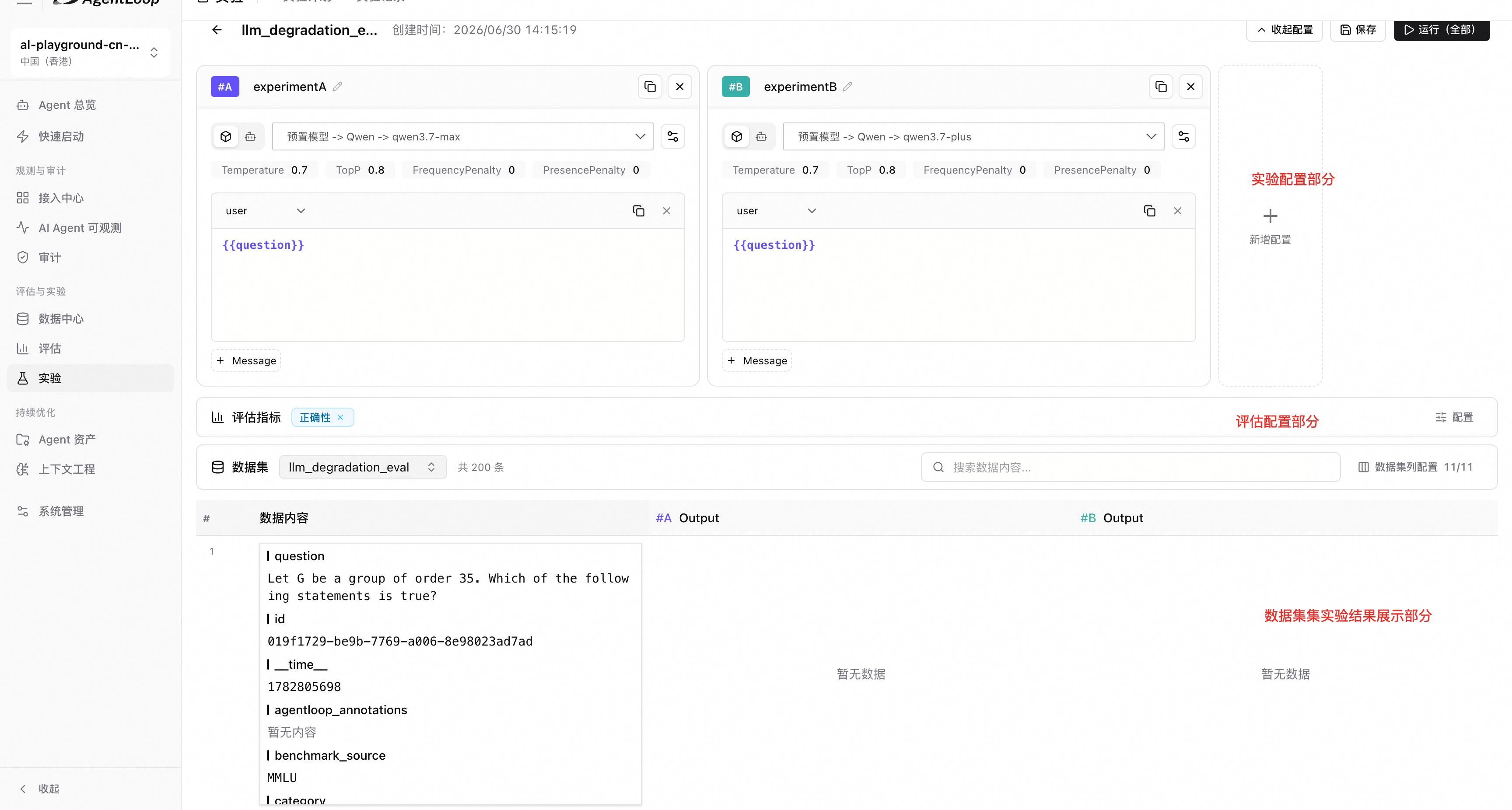Copy the user message in experimentB

tap(1150, 211)
